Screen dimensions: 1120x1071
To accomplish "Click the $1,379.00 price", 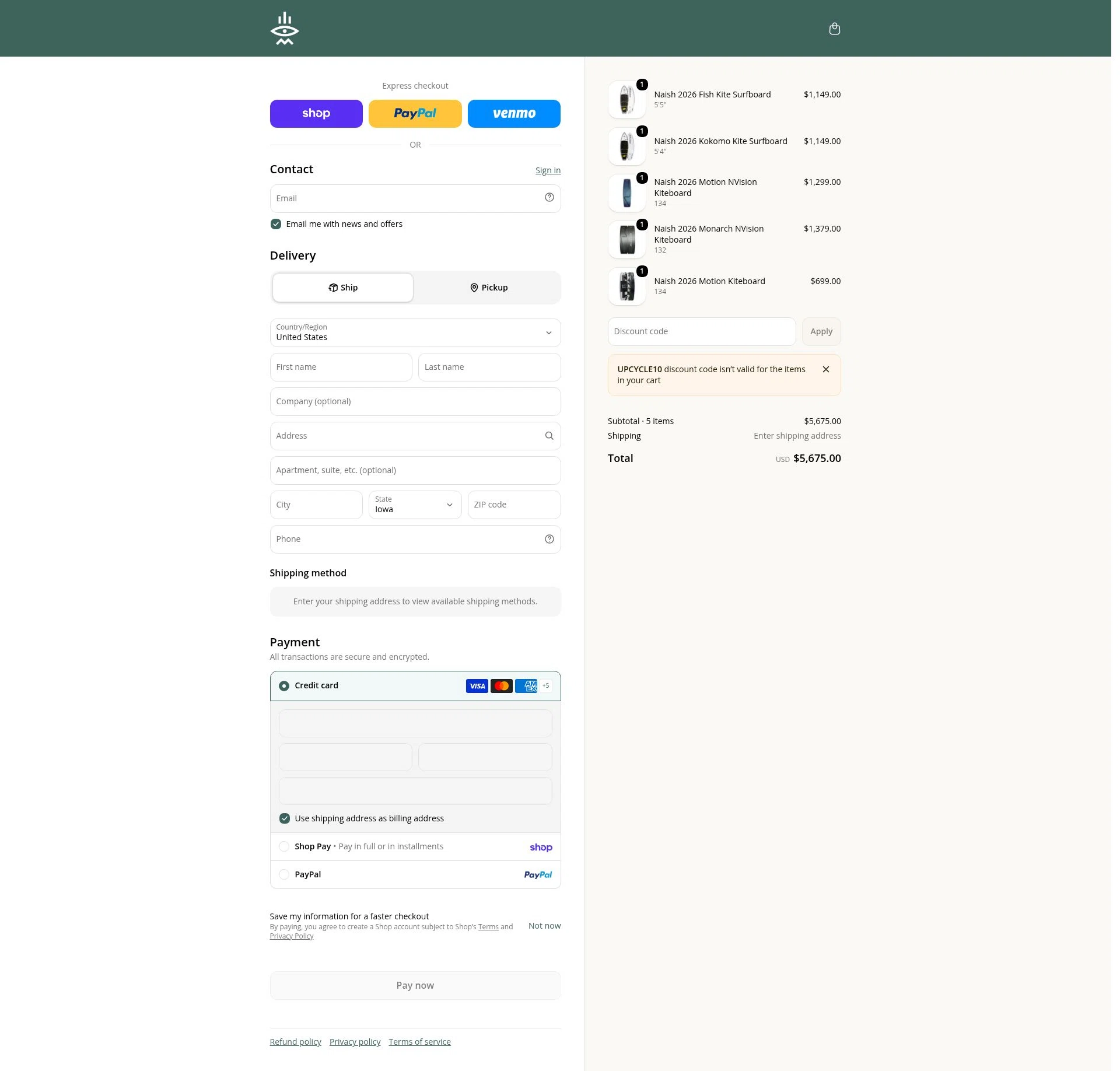I will pos(822,229).
